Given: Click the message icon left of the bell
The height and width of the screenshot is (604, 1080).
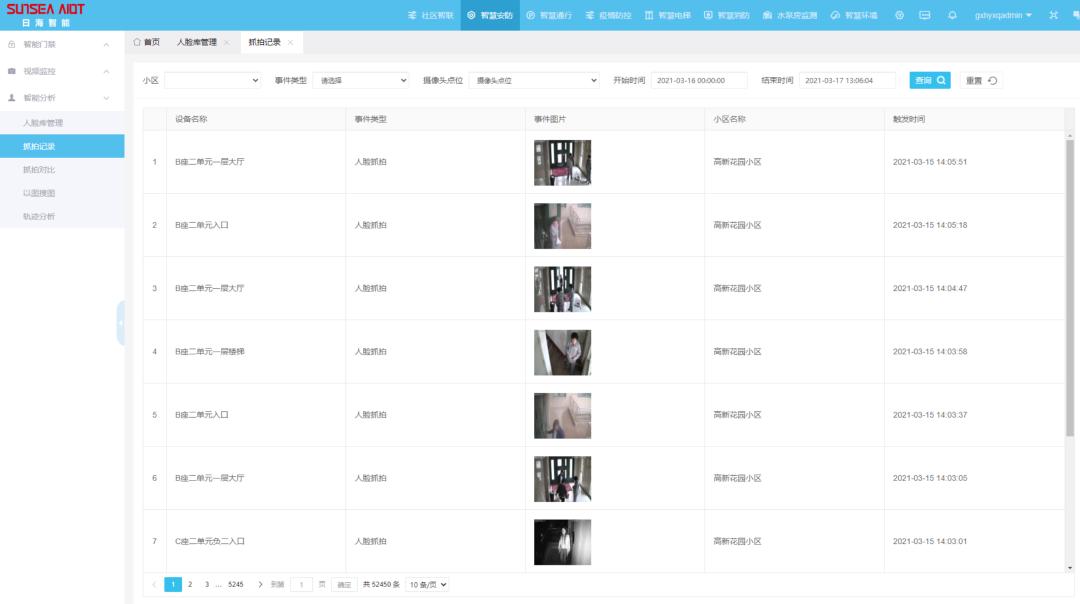Looking at the screenshot, I should [x=925, y=15].
